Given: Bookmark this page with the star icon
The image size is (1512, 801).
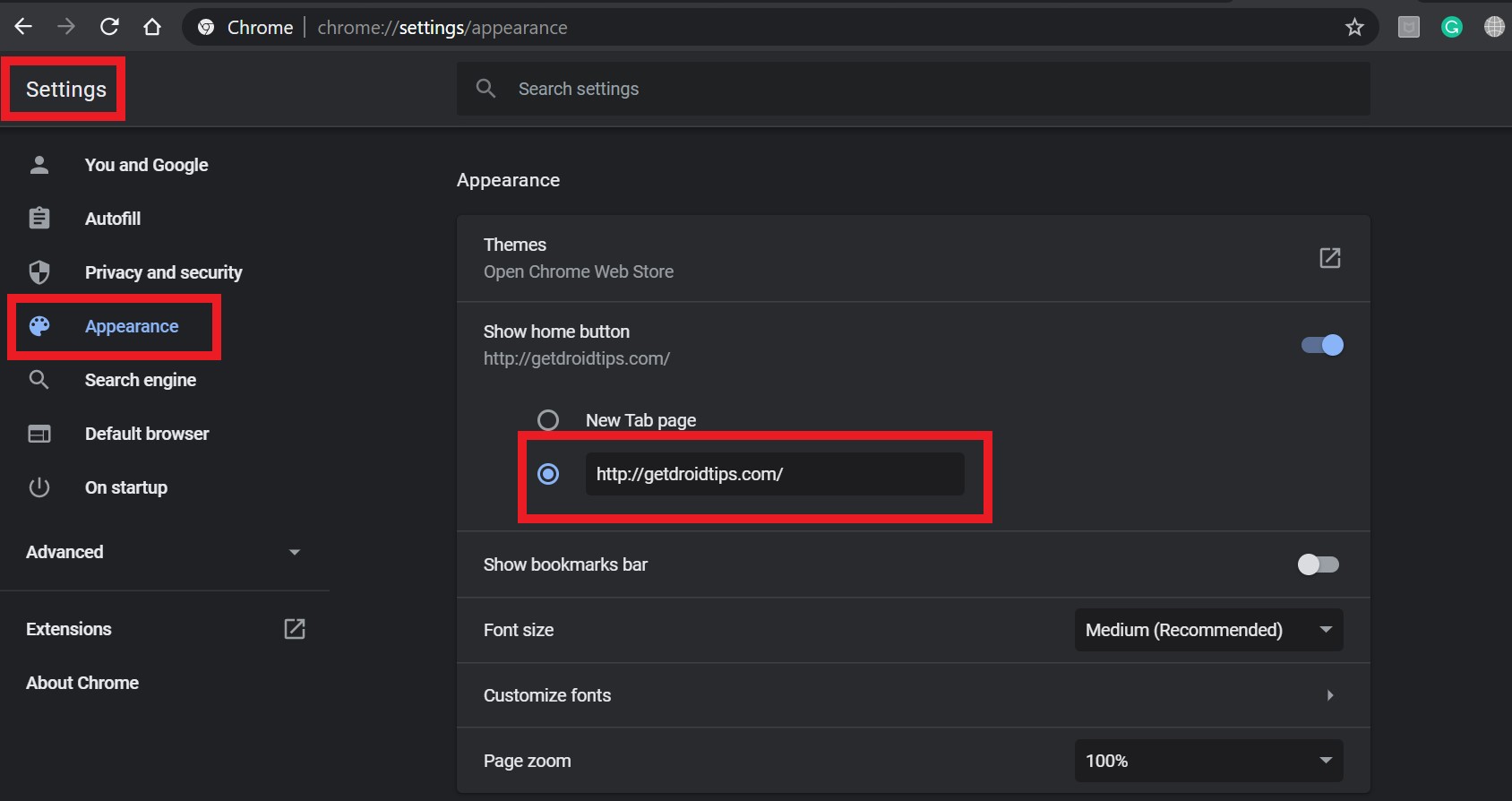Looking at the screenshot, I should point(1354,27).
